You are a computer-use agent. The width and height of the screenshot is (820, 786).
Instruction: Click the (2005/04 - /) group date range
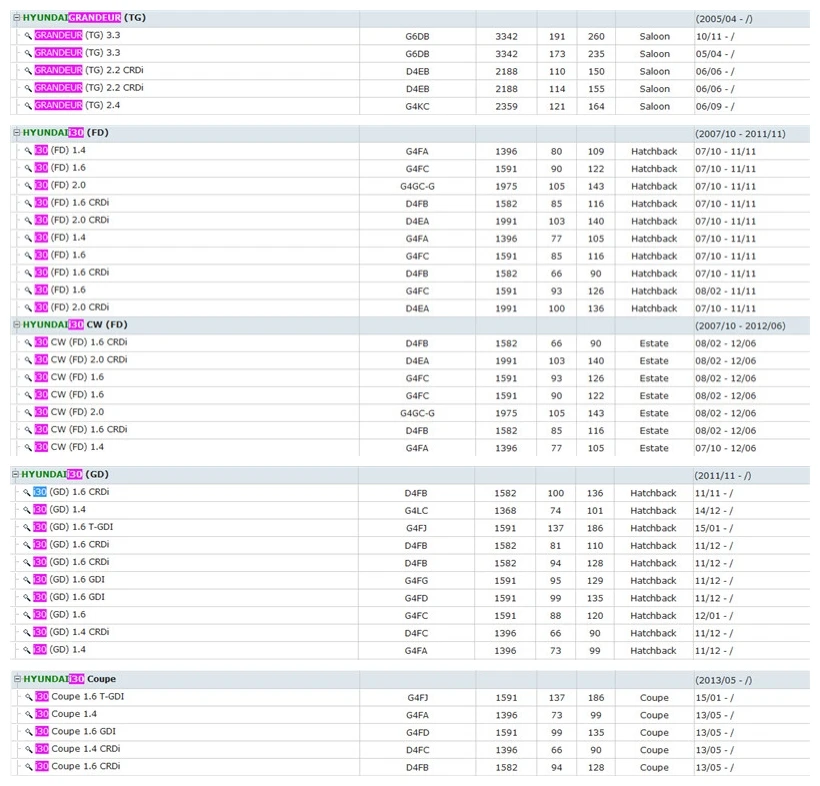coord(724,19)
